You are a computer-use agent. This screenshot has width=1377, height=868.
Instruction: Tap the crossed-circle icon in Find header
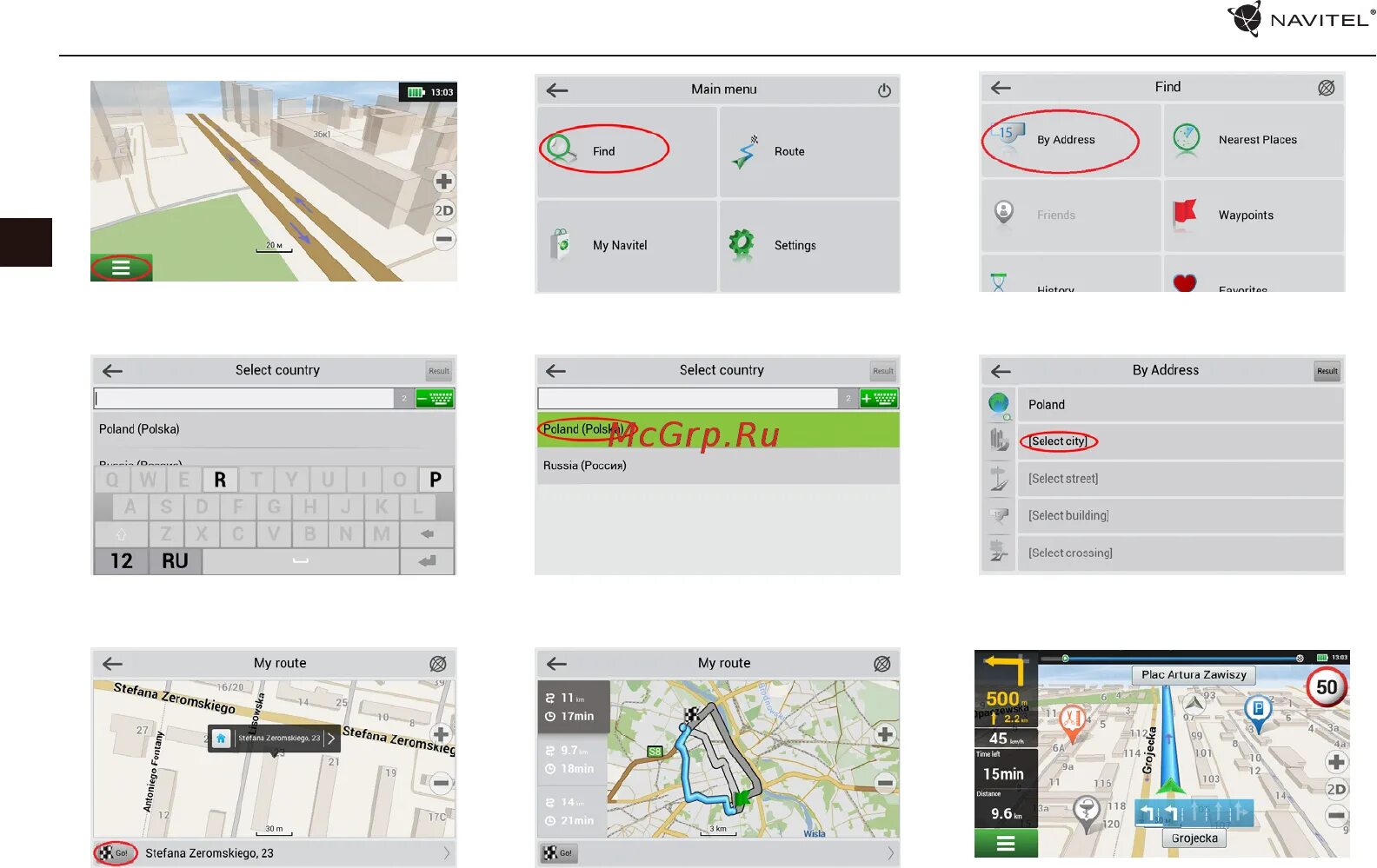[1327, 88]
